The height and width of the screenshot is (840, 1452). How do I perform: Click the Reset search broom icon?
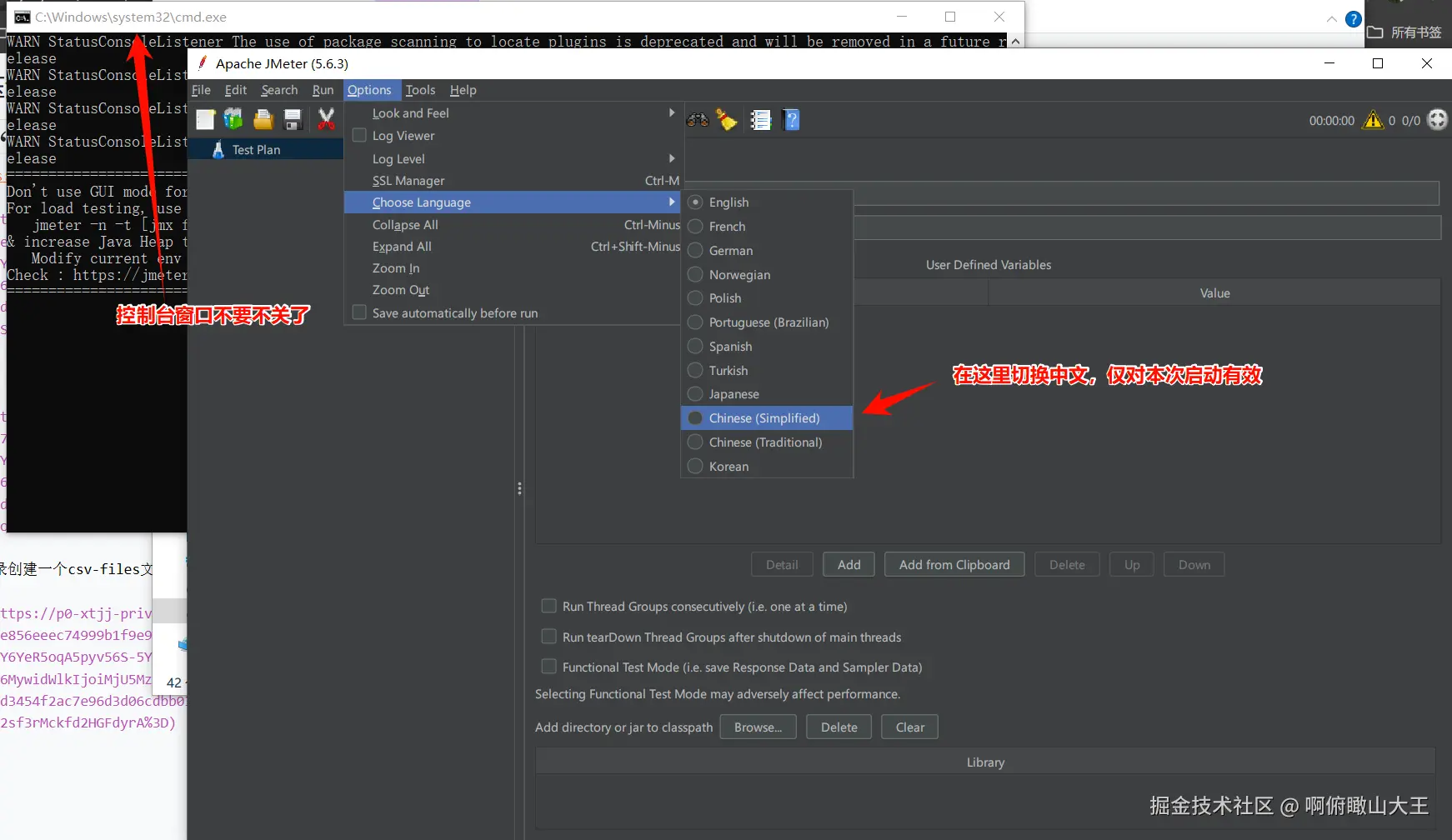point(727,120)
